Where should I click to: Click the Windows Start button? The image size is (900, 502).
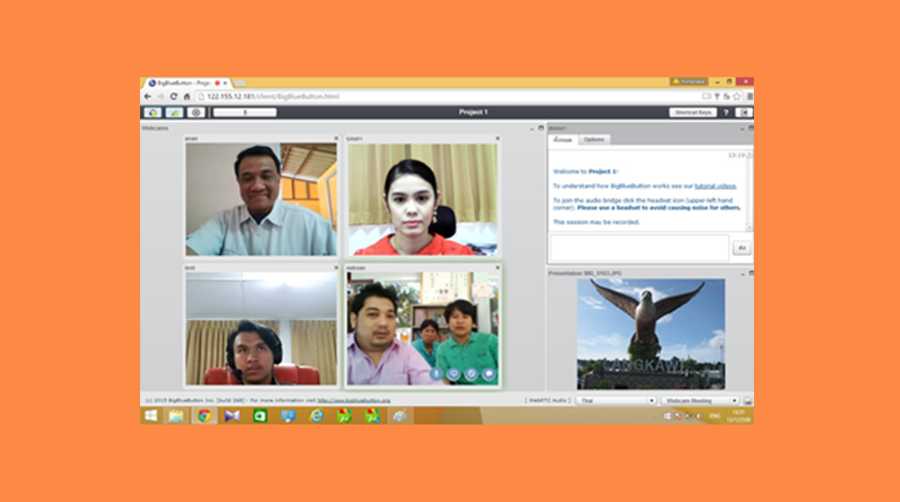point(151,415)
